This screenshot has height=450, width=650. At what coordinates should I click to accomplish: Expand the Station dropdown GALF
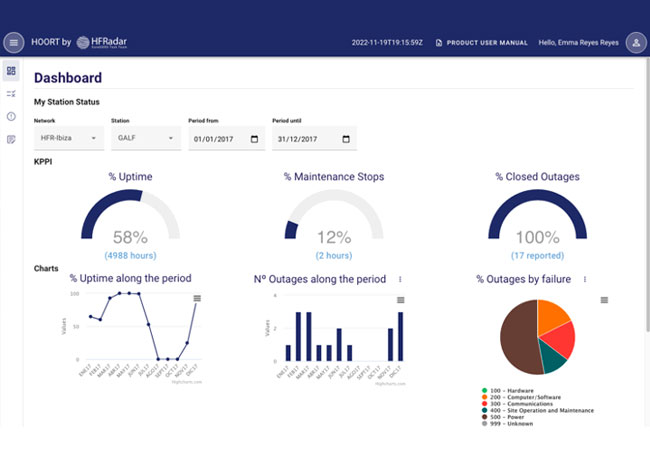[x=146, y=138]
